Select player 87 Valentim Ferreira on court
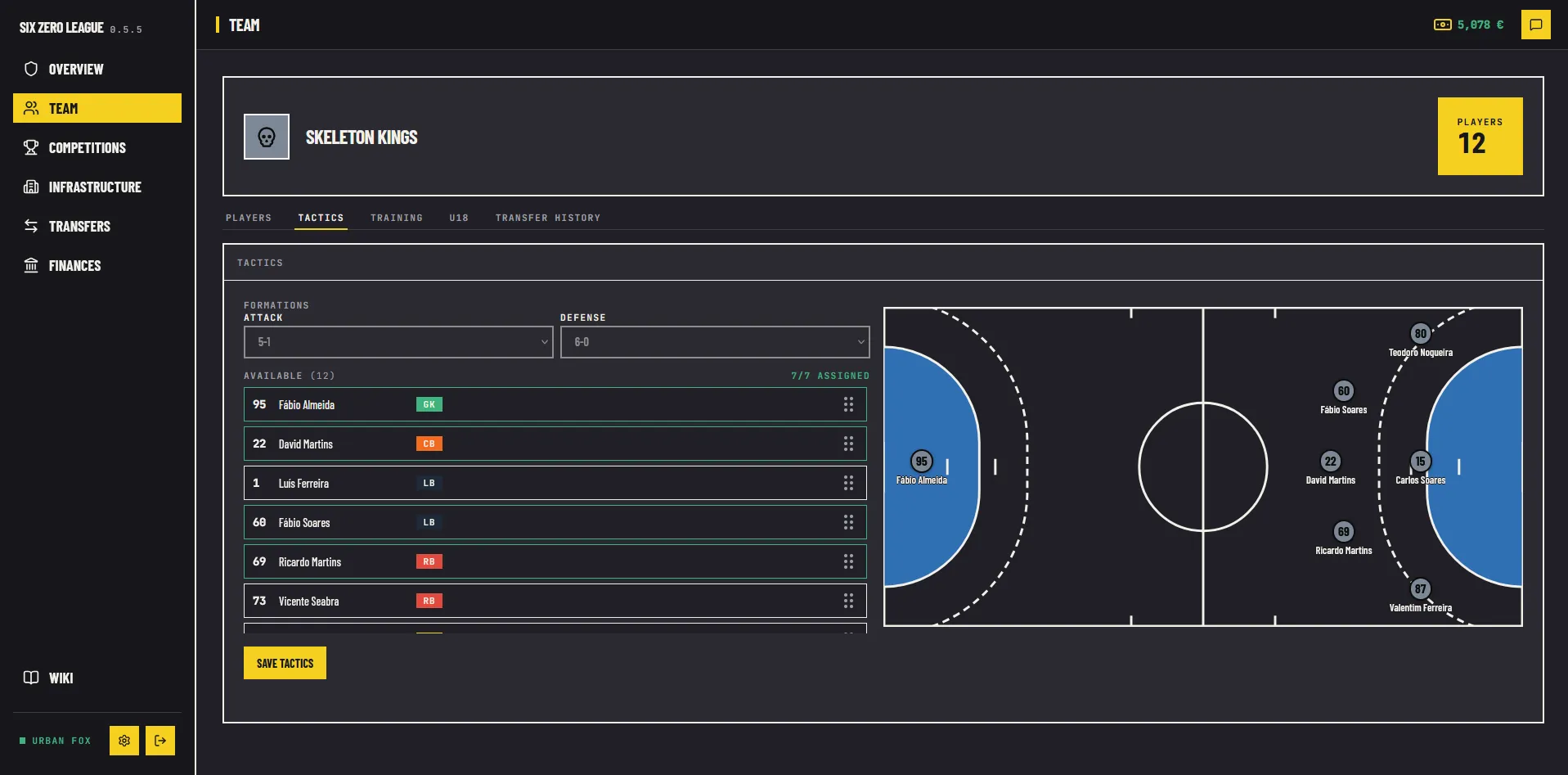 click(x=1421, y=588)
